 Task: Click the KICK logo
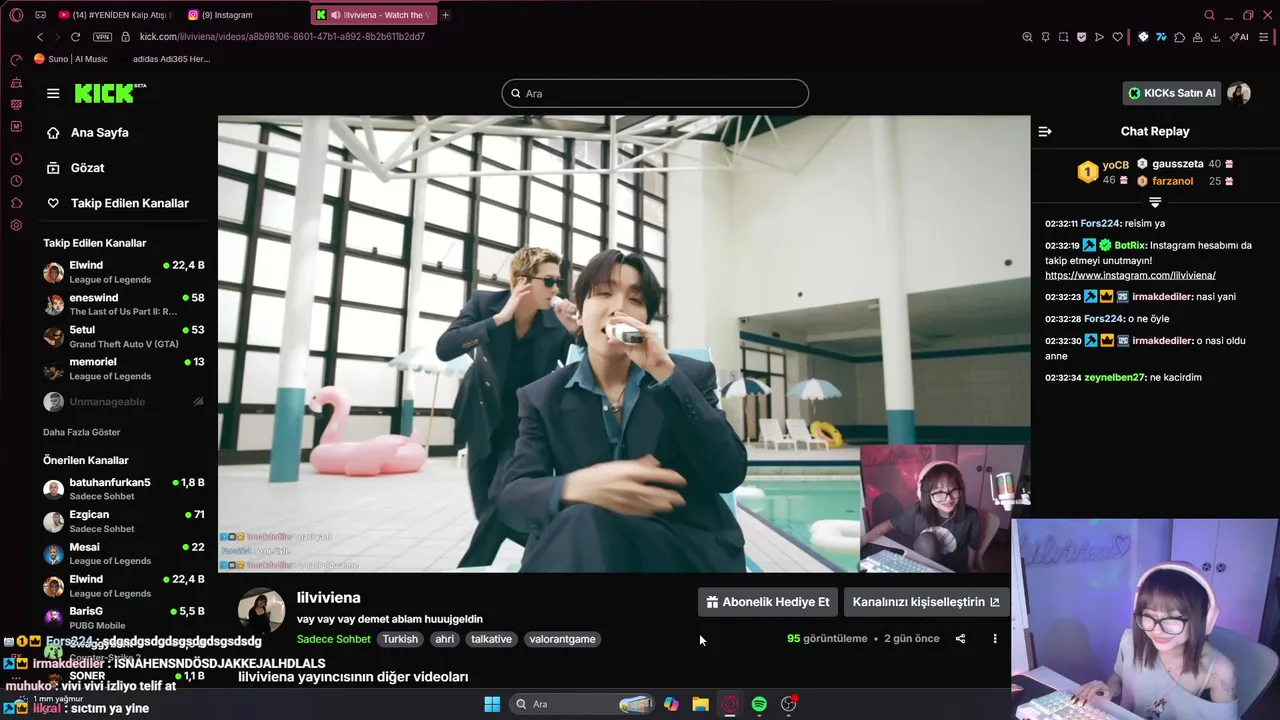110,93
